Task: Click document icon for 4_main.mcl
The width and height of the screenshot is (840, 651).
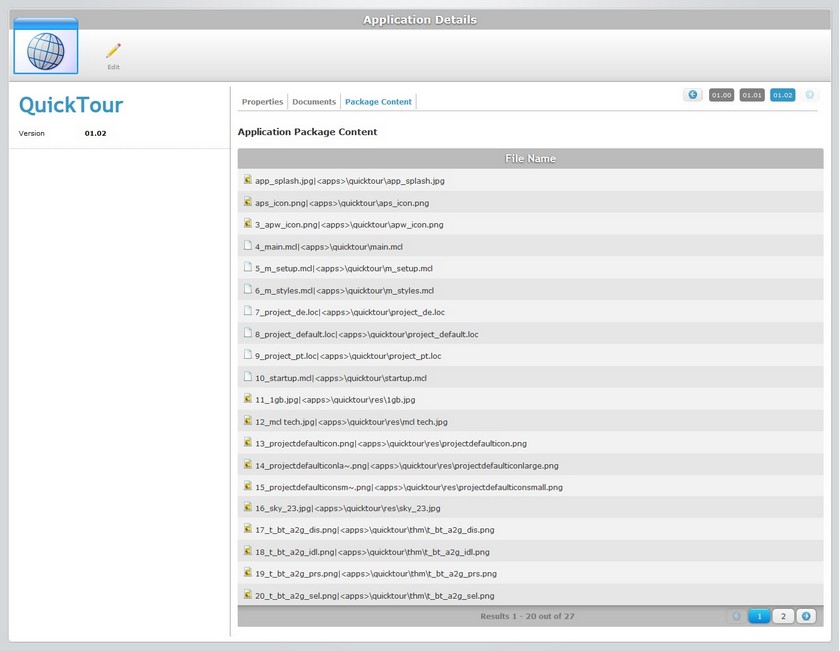Action: point(248,245)
